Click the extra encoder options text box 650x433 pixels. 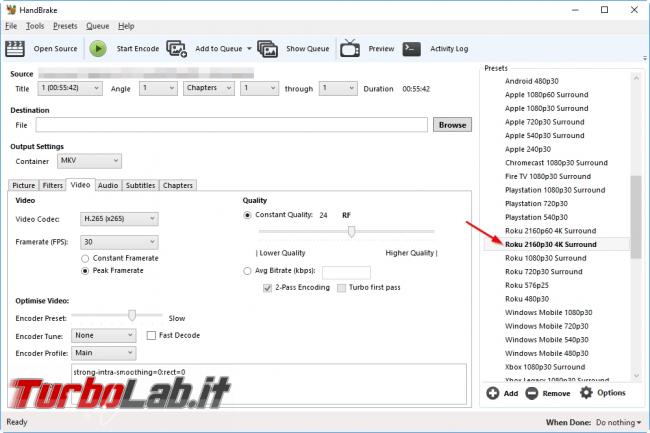(x=269, y=385)
